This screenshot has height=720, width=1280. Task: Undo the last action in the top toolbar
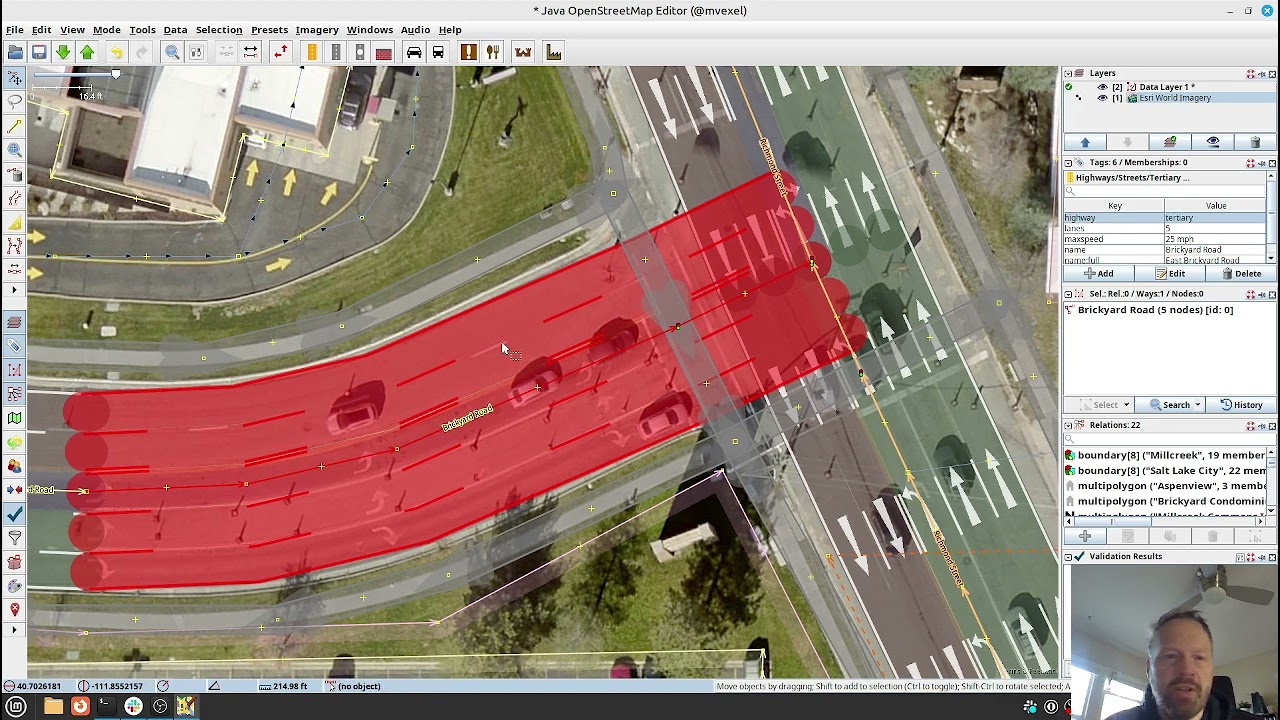(x=116, y=52)
